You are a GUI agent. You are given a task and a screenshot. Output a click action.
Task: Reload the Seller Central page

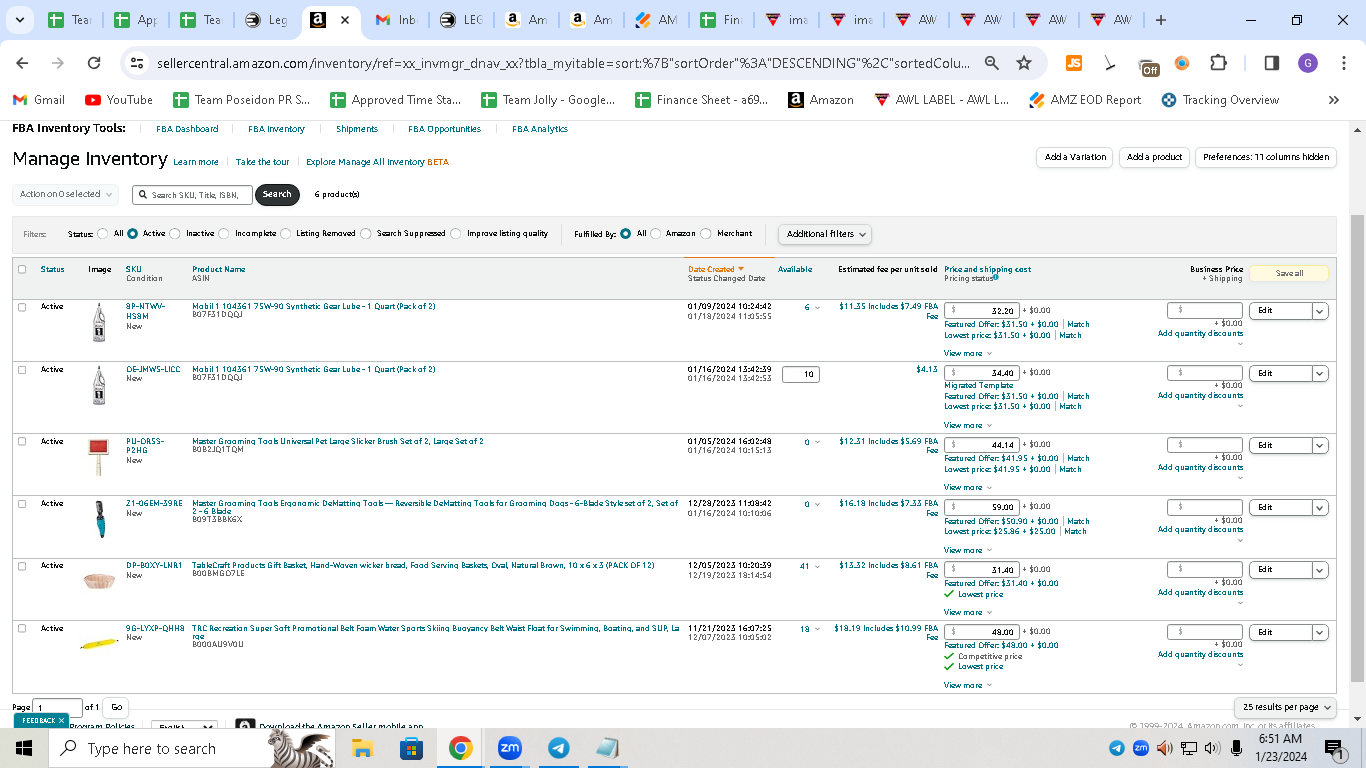coord(94,63)
